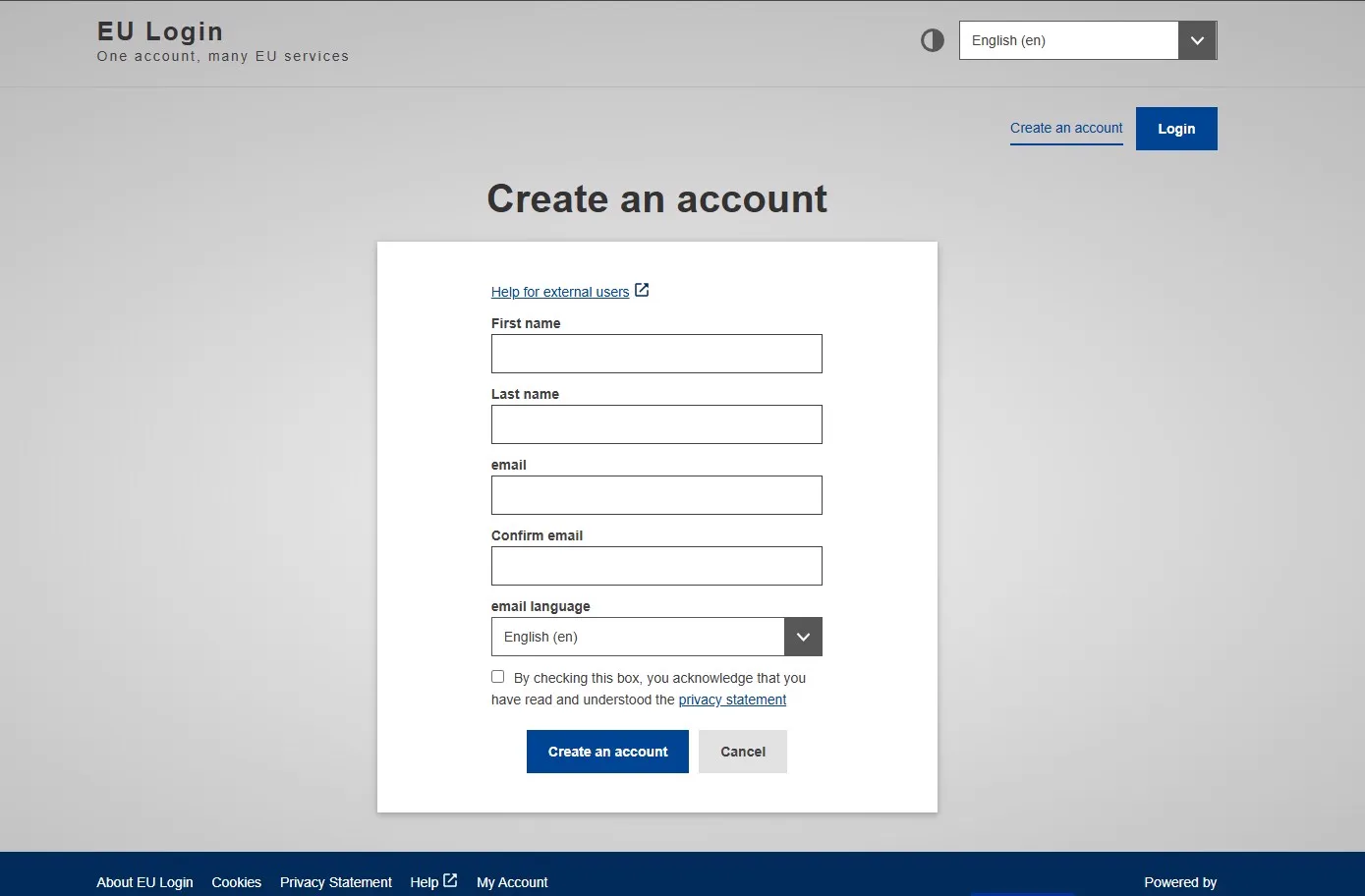Click the 'Last name' field label
The width and height of the screenshot is (1365, 896).
(x=525, y=394)
